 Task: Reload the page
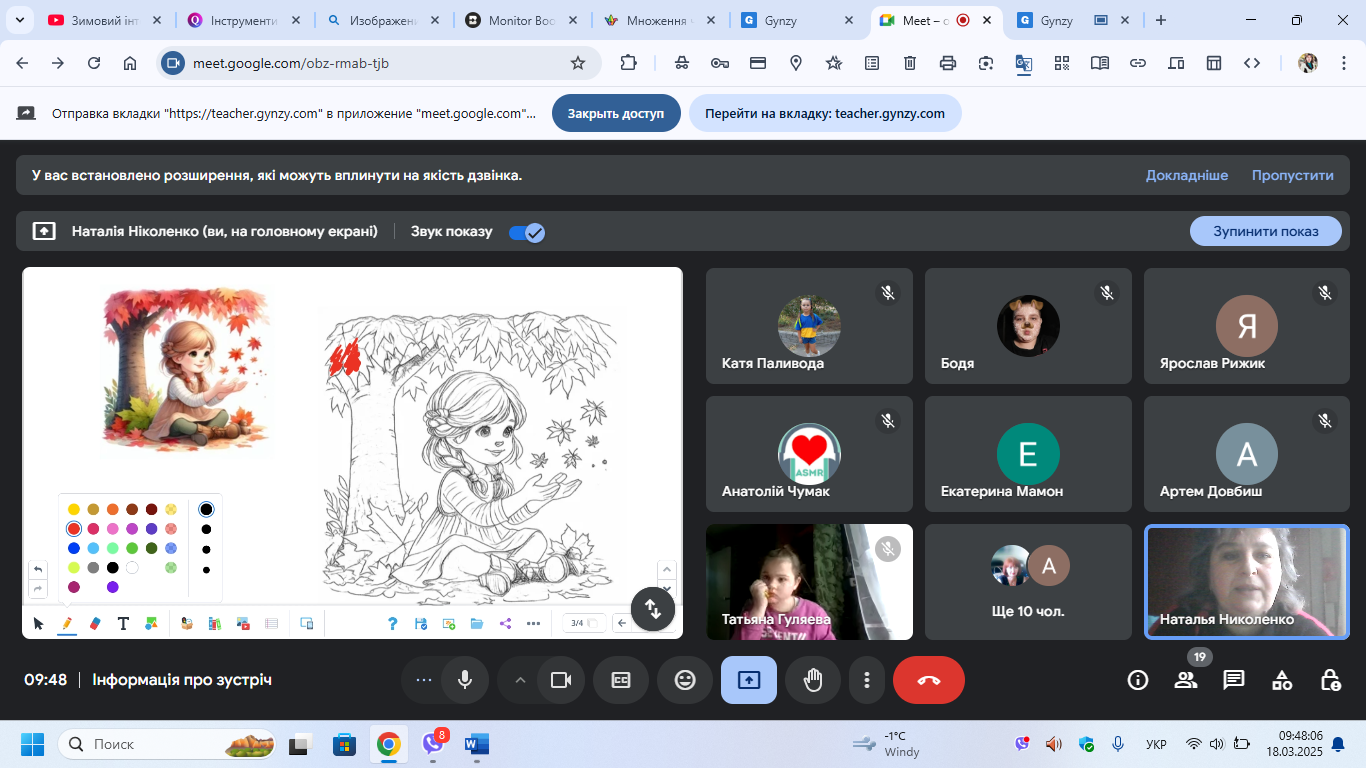pyautogui.click(x=94, y=63)
